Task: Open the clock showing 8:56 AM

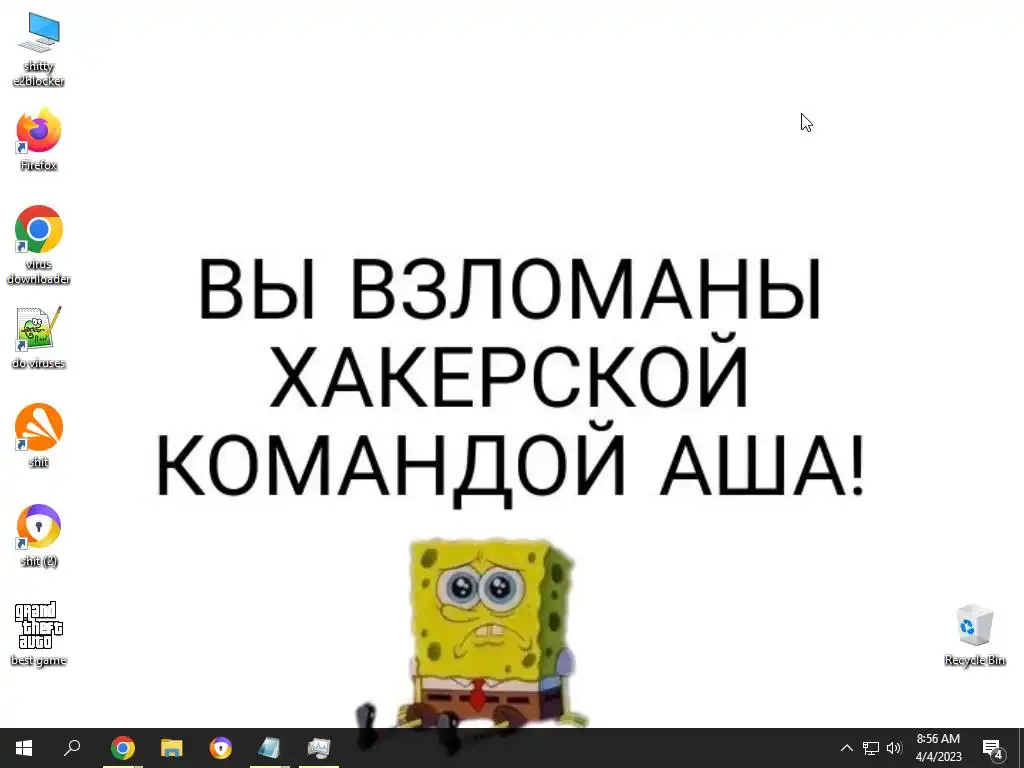Action: pos(938,748)
